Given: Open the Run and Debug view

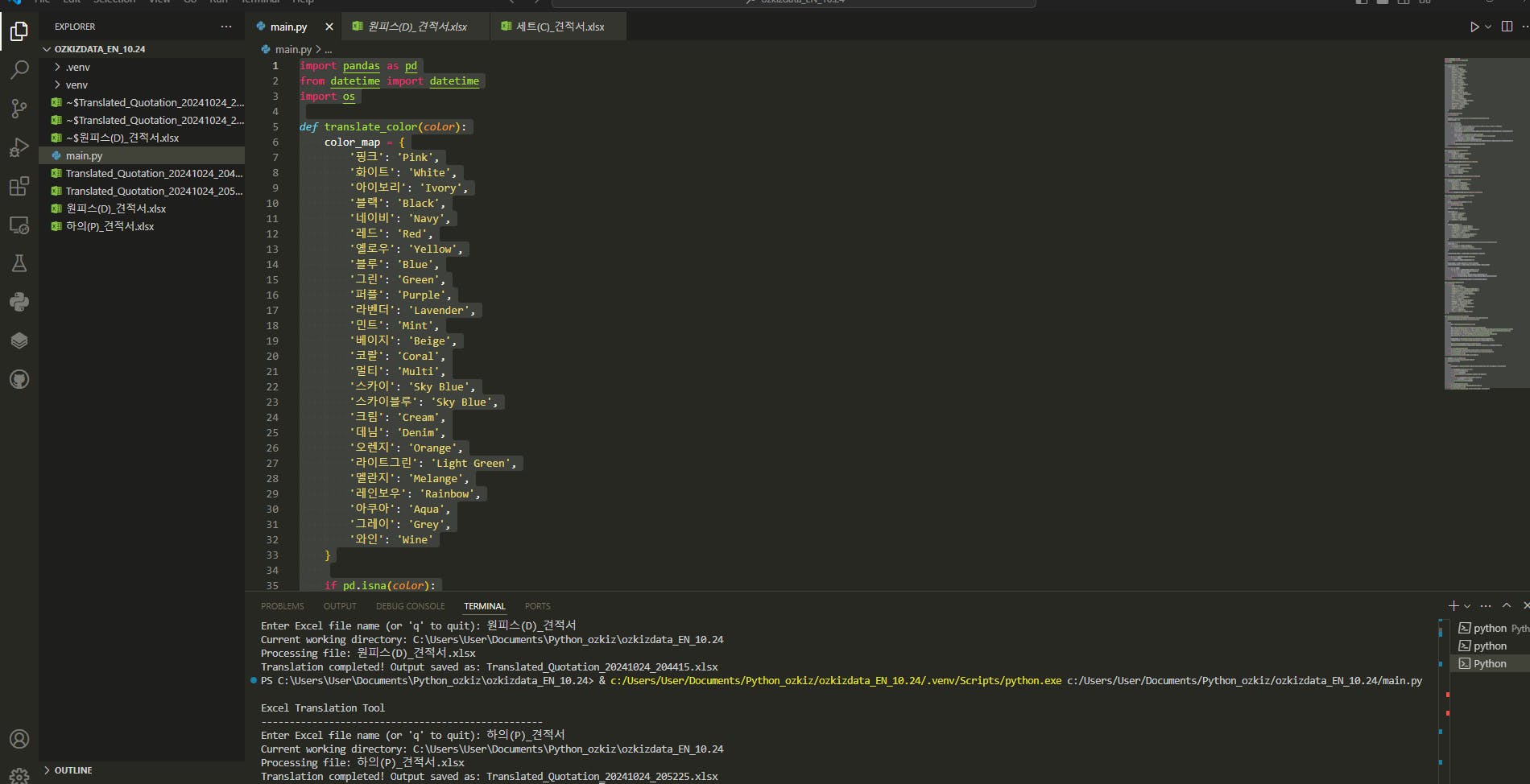Looking at the screenshot, I should point(19,147).
